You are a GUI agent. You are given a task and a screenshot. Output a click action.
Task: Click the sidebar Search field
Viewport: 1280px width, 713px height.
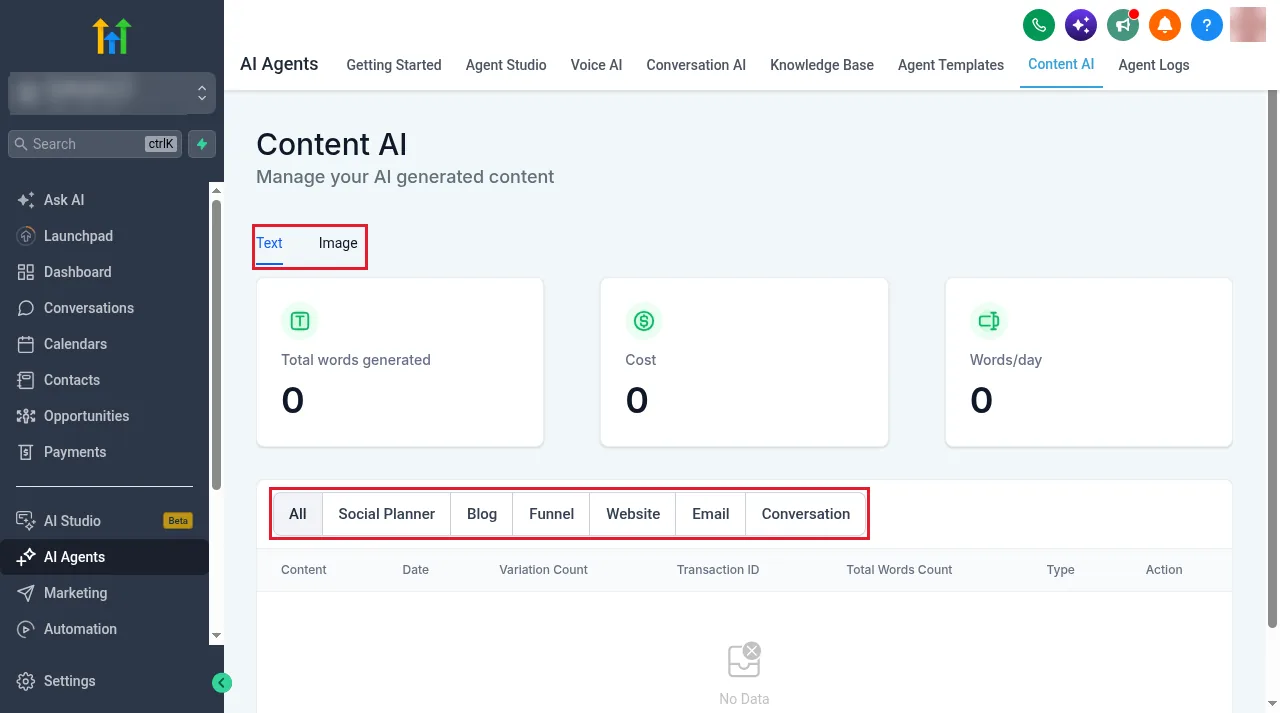point(96,144)
